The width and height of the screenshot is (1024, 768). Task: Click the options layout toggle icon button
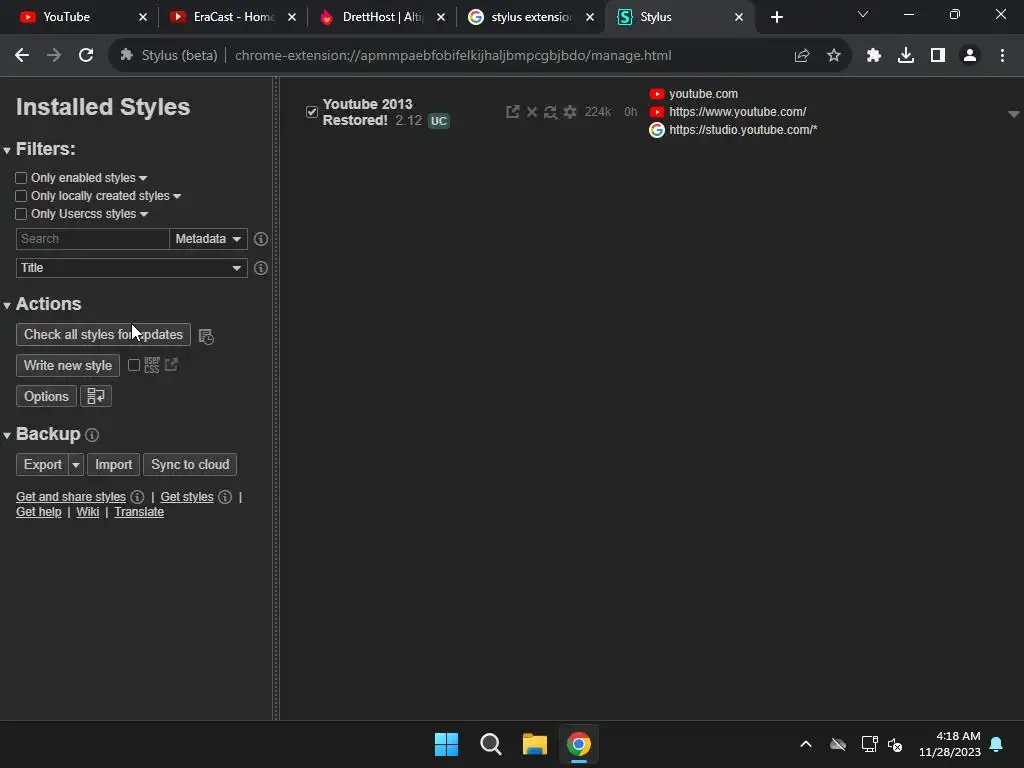coord(96,396)
